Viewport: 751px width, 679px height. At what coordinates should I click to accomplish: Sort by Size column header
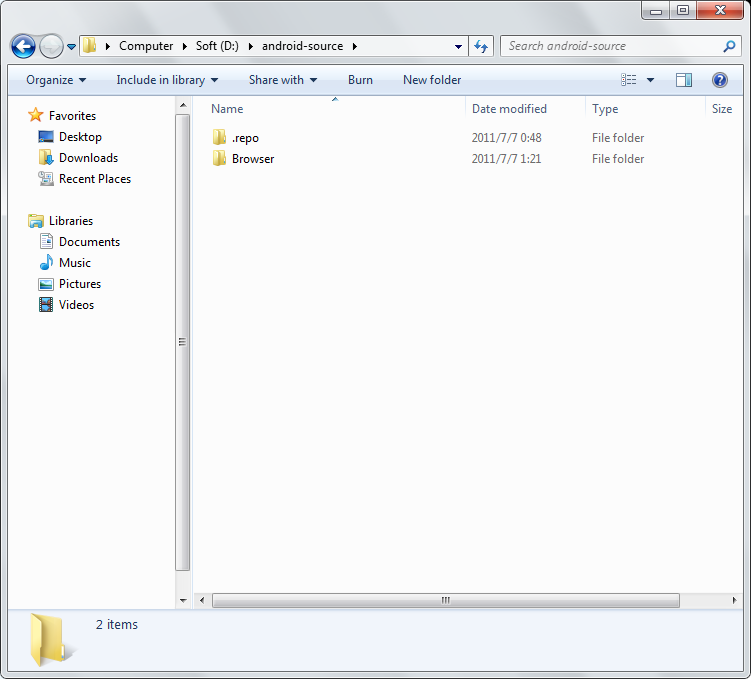coord(722,109)
